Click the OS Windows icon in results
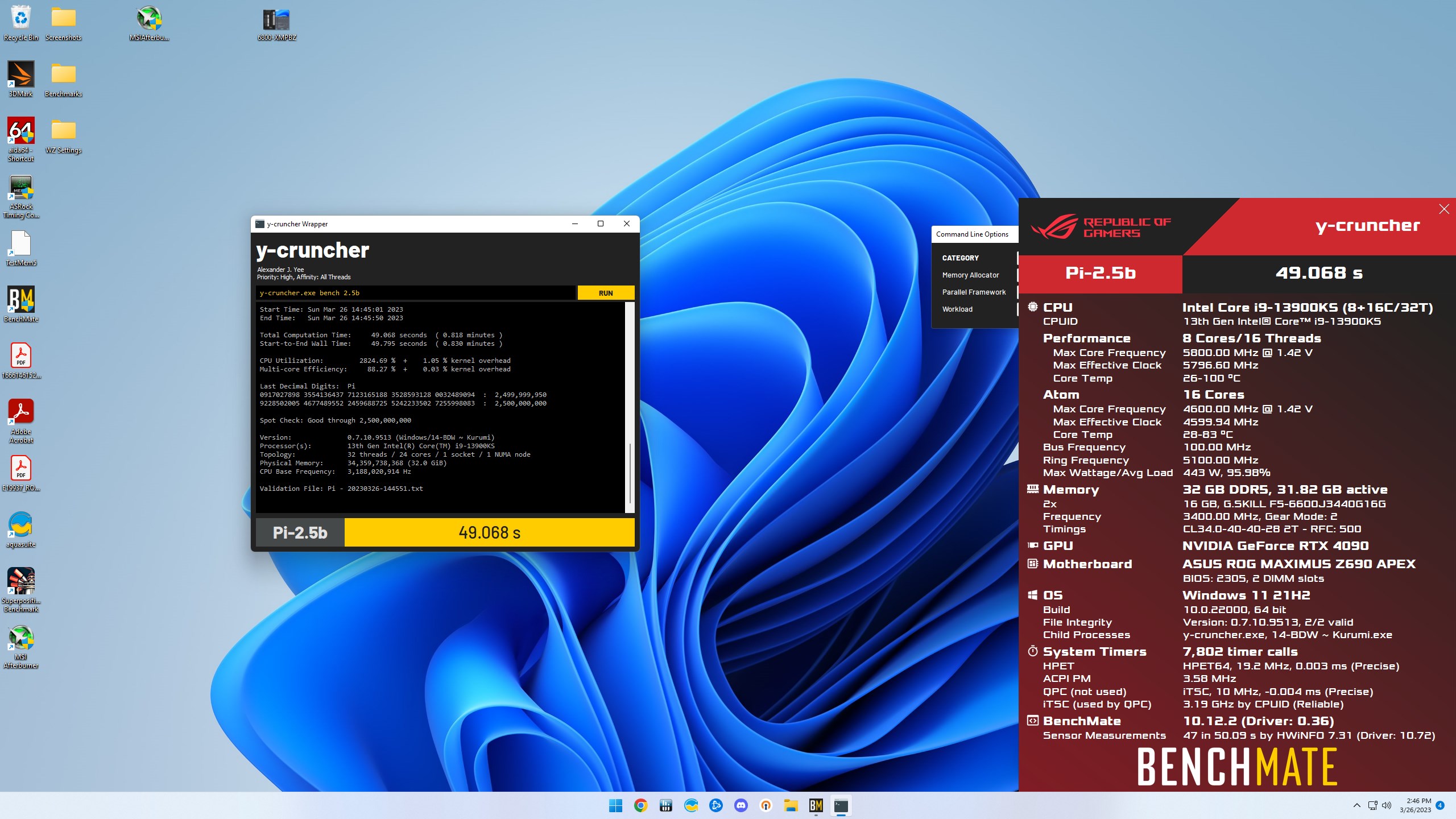 tap(1032, 595)
